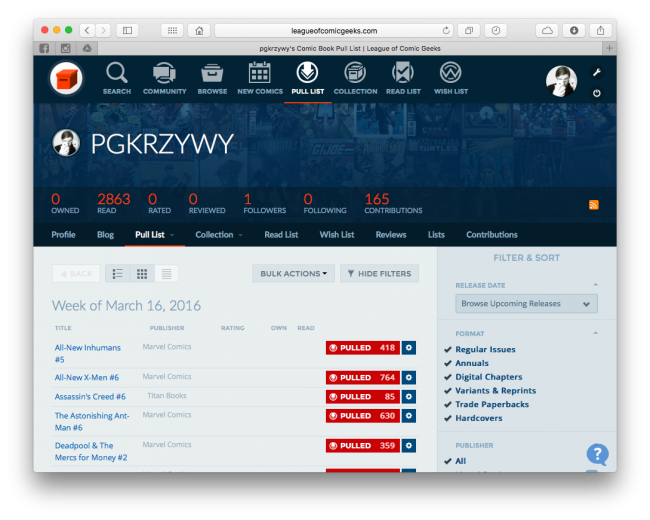Go to Safari home page icon
Image resolution: width=650 pixels, height=520 pixels.
click(199, 30)
